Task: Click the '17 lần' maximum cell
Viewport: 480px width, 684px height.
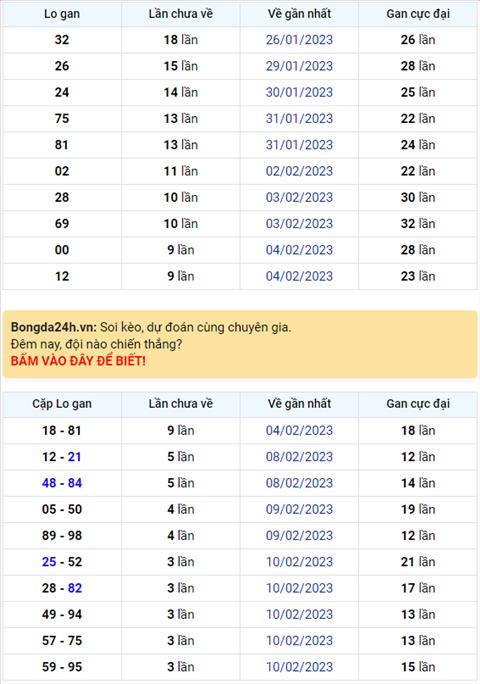Action: (x=418, y=588)
